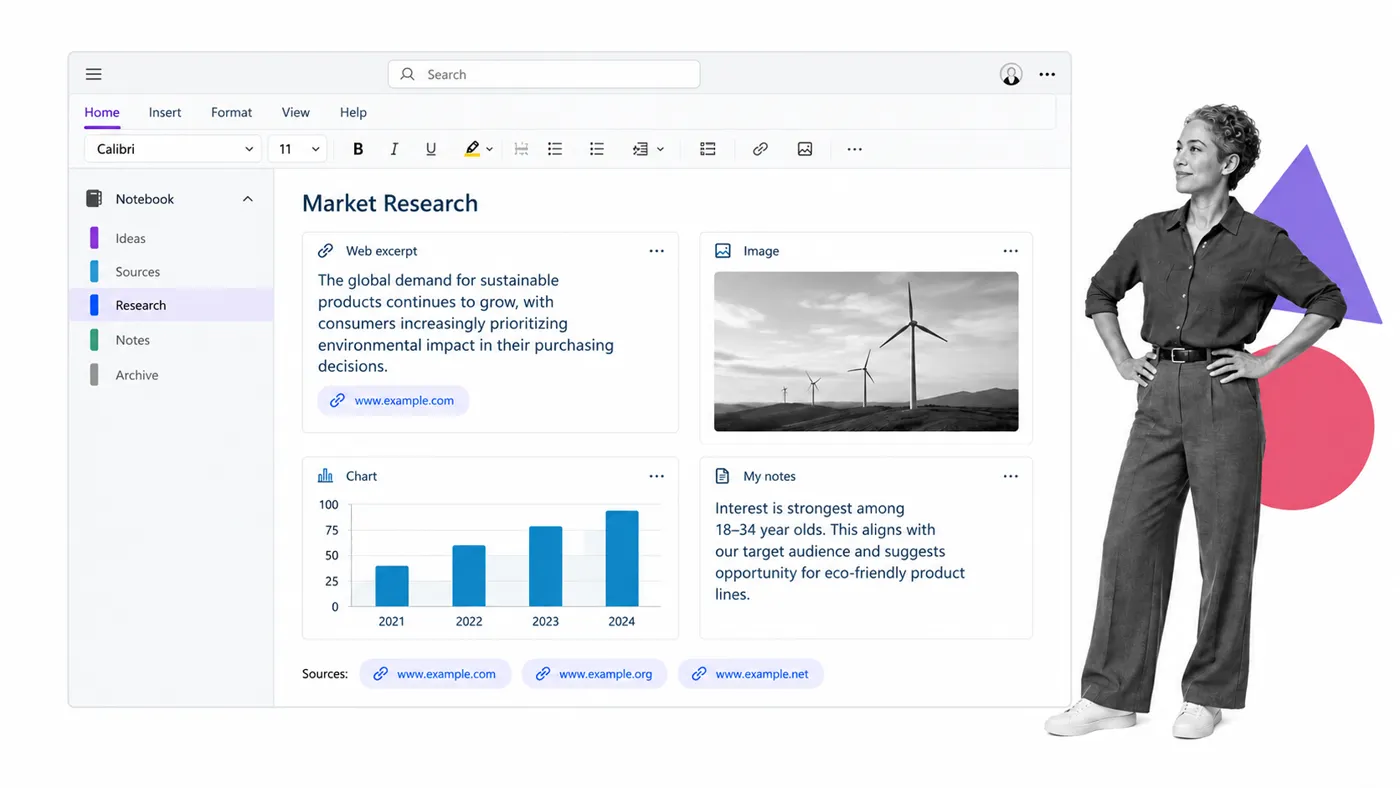Open the account profile avatar
The width and height of the screenshot is (1400, 788).
tap(1011, 74)
